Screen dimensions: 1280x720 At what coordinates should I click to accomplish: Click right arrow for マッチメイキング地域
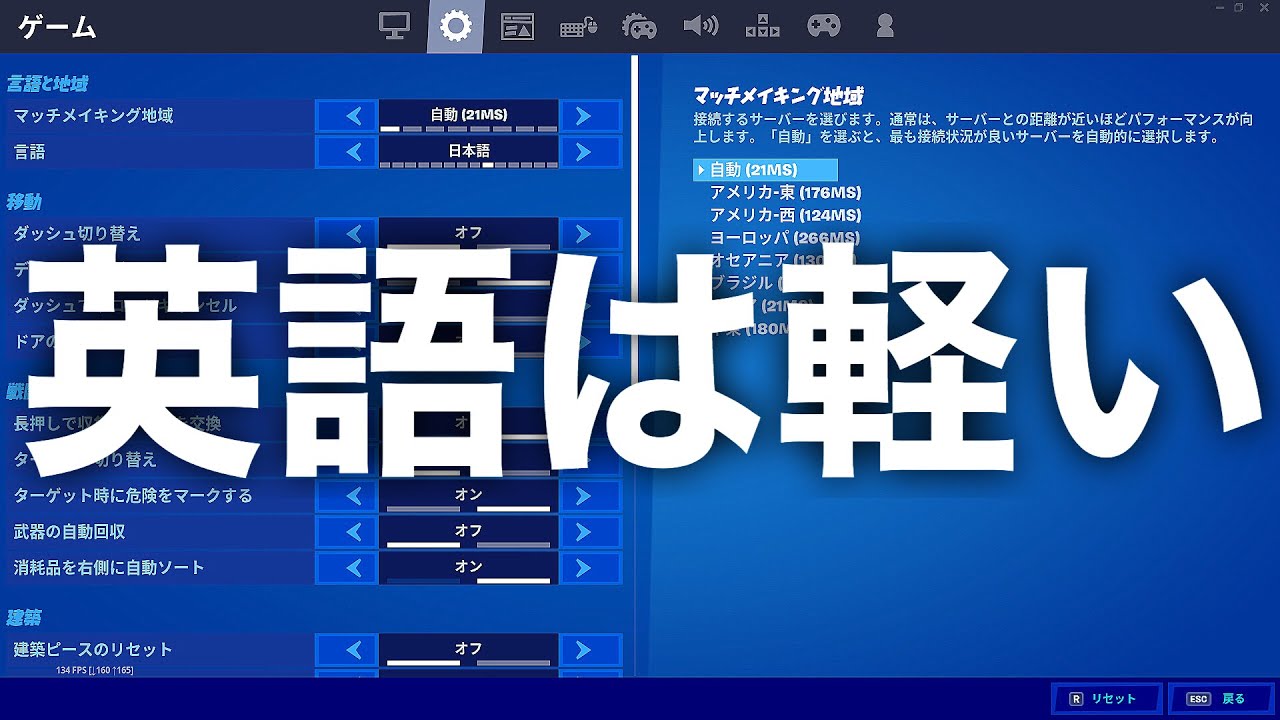click(590, 116)
